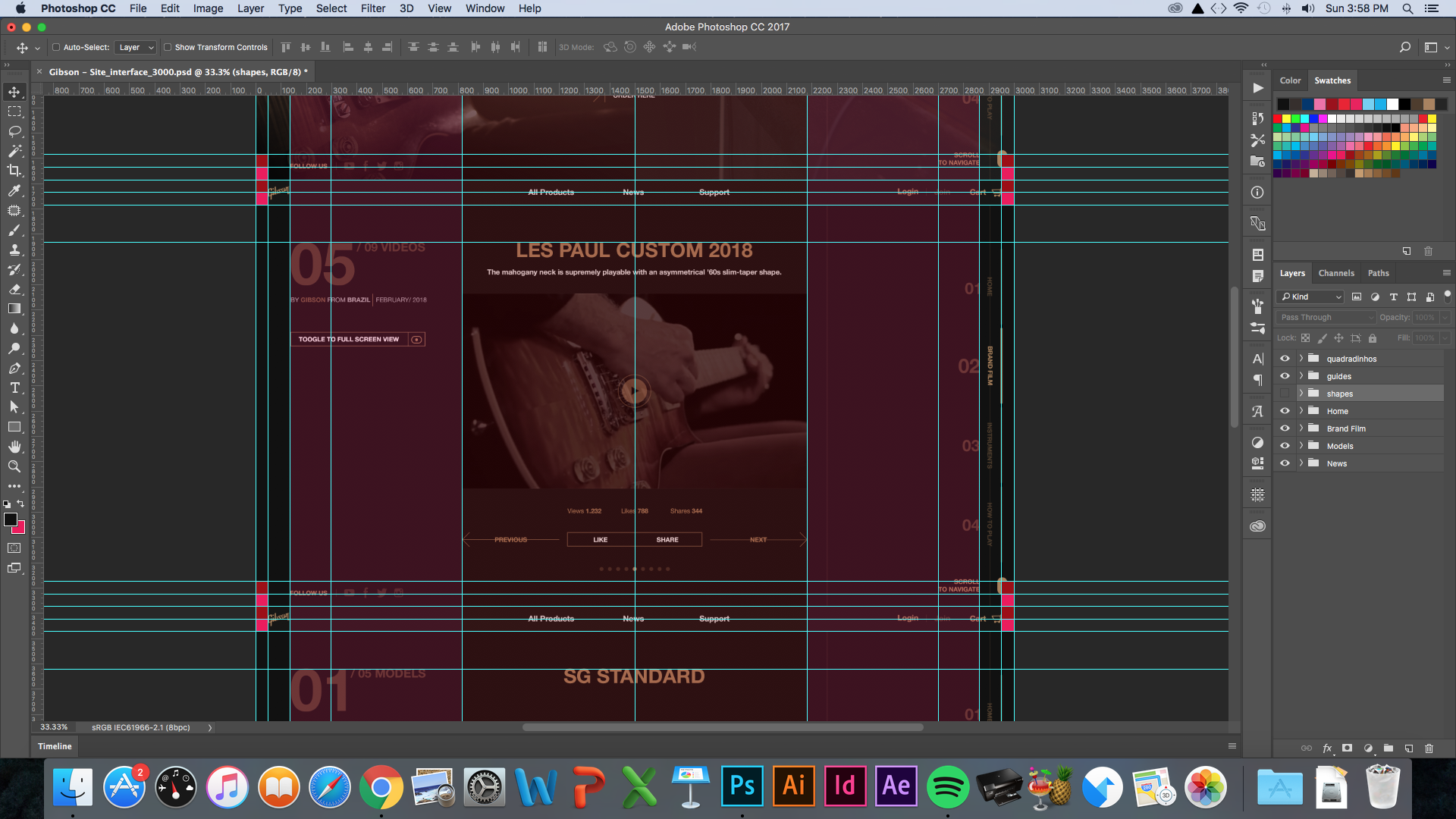Hide the Brand Film layer group
1456x819 pixels.
(x=1285, y=428)
